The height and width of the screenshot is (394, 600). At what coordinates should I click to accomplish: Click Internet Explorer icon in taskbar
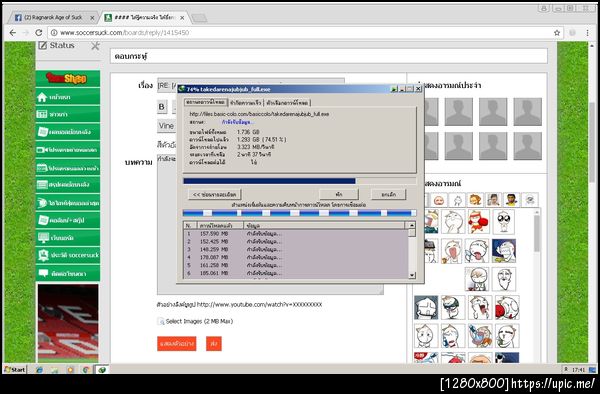[x=39, y=370]
